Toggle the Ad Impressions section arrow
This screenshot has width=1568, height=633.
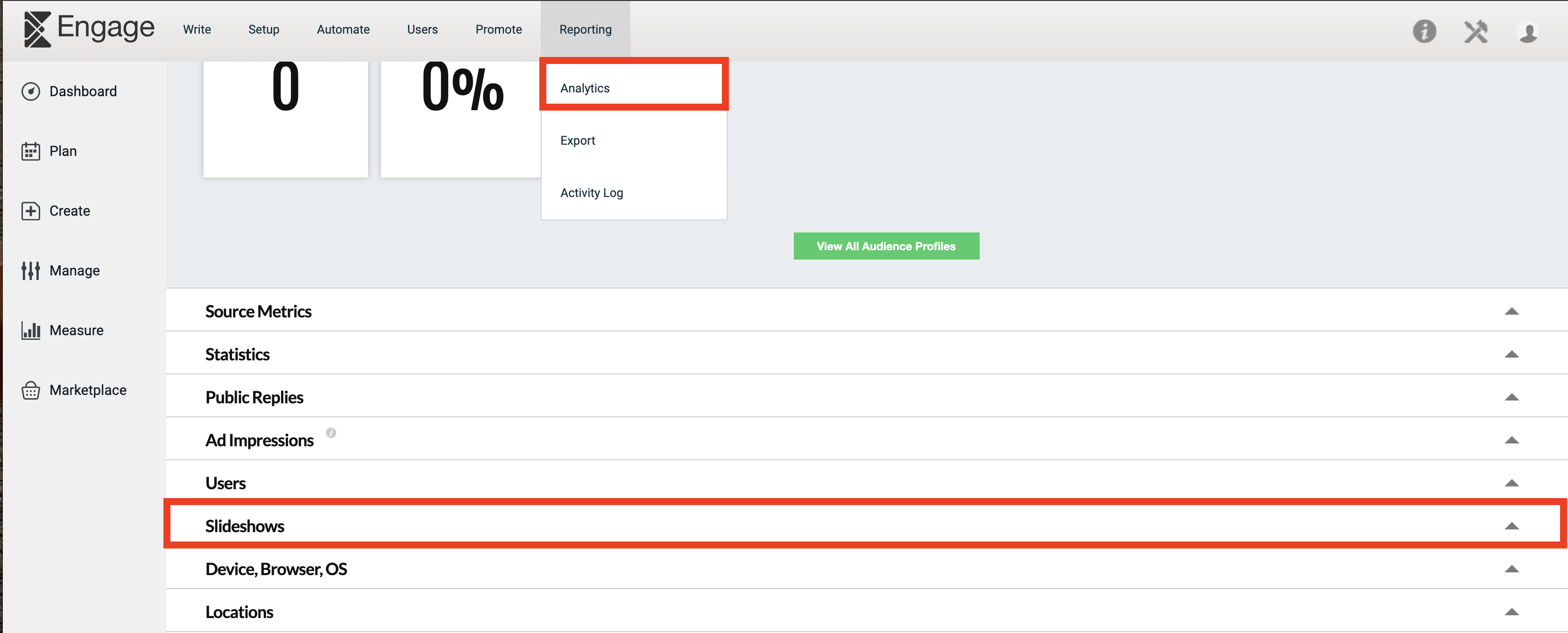(x=1511, y=440)
